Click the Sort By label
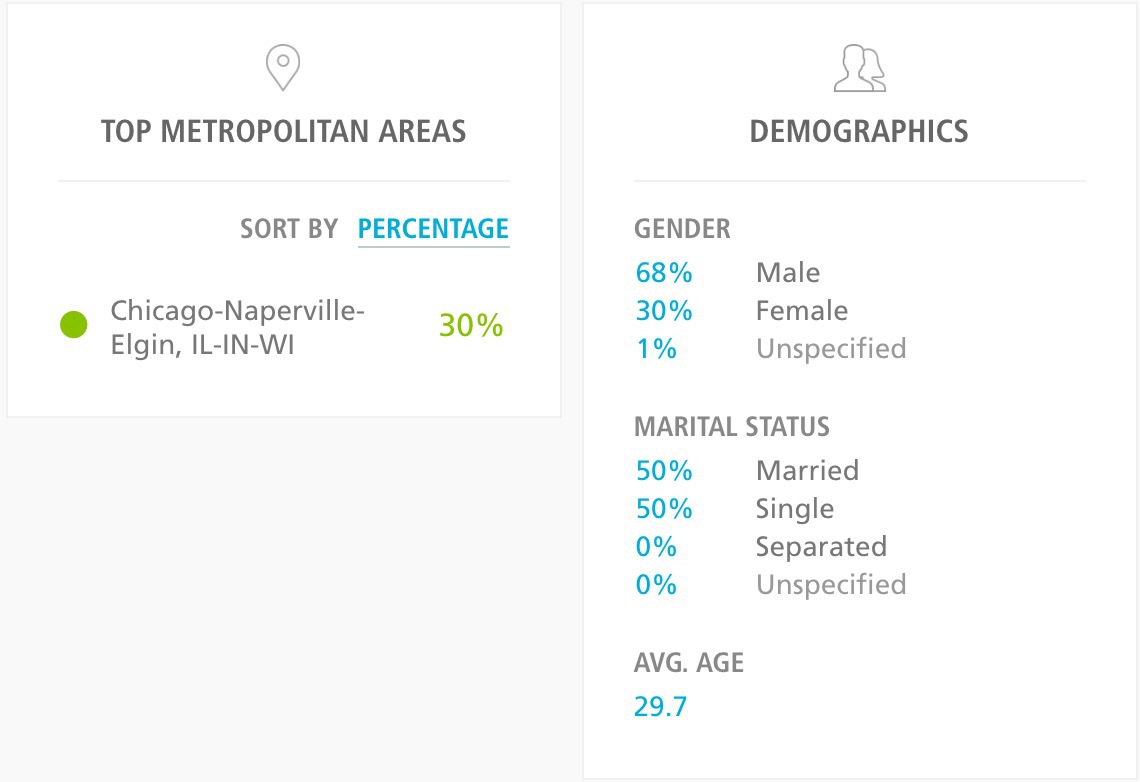The height and width of the screenshot is (782, 1140). 289,229
